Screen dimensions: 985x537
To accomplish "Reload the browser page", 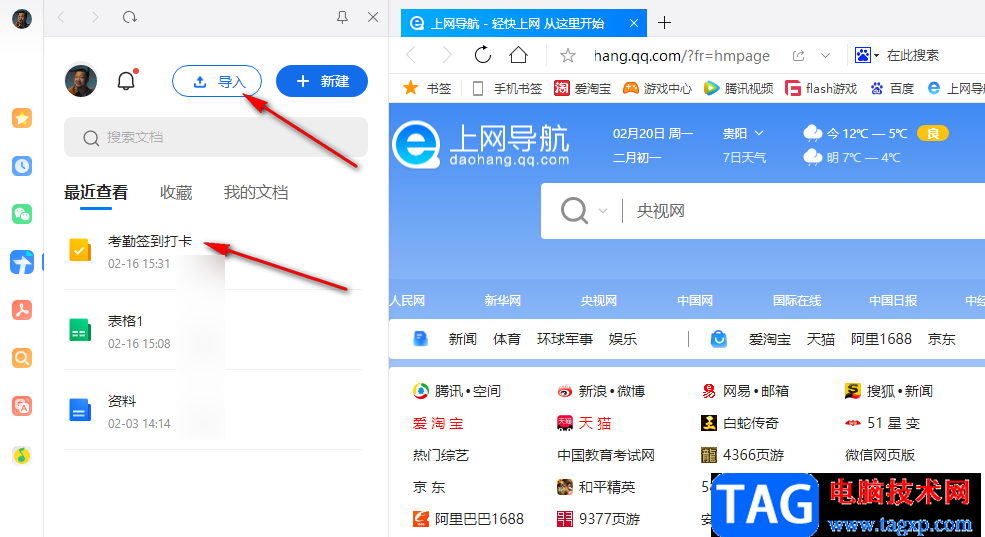I will point(482,55).
